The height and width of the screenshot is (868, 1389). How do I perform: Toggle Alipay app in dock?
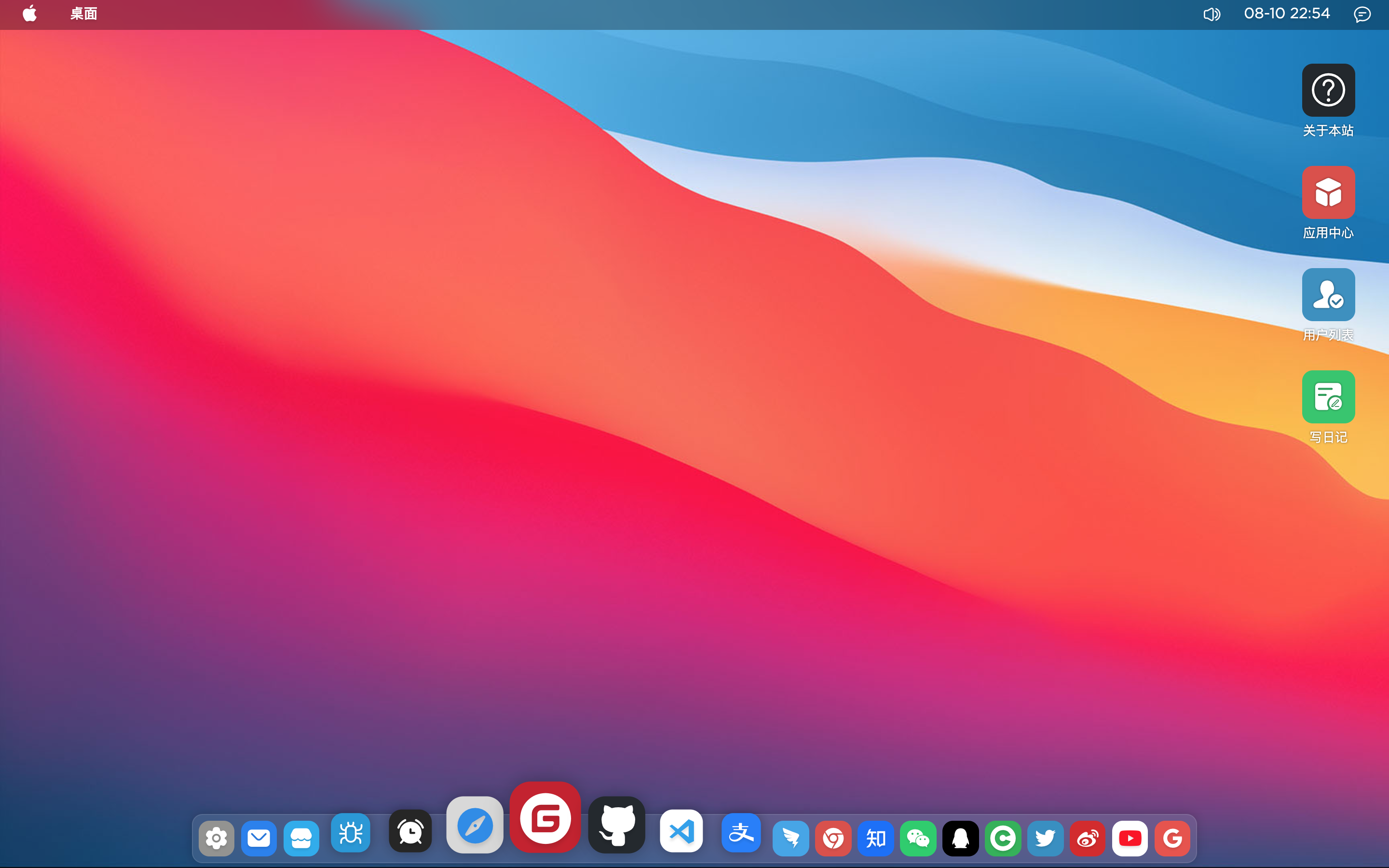pos(741,838)
